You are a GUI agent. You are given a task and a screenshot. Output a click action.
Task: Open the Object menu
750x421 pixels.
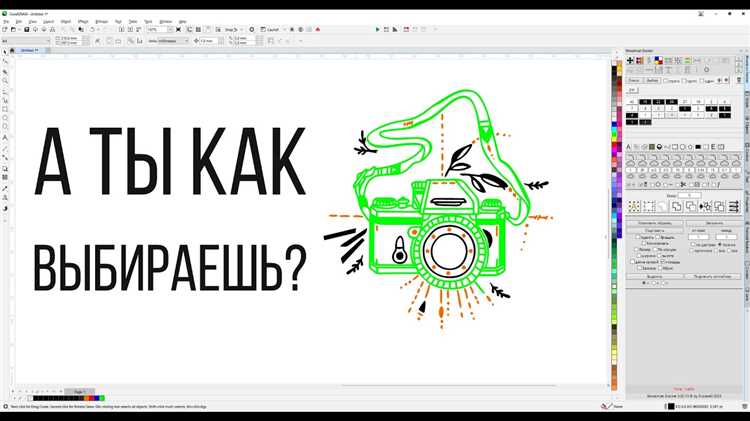66,22
